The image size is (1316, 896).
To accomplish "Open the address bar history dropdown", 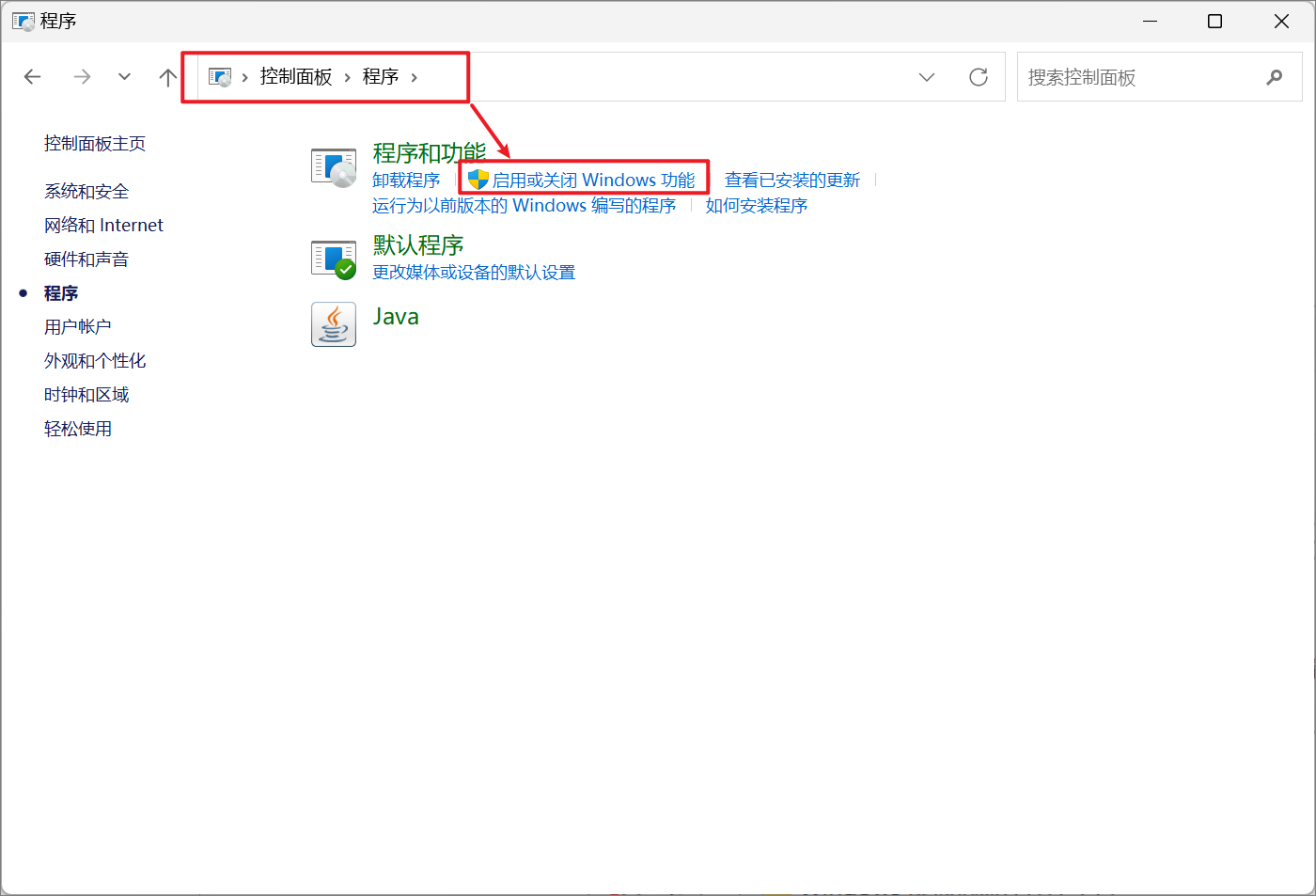I will (x=927, y=77).
